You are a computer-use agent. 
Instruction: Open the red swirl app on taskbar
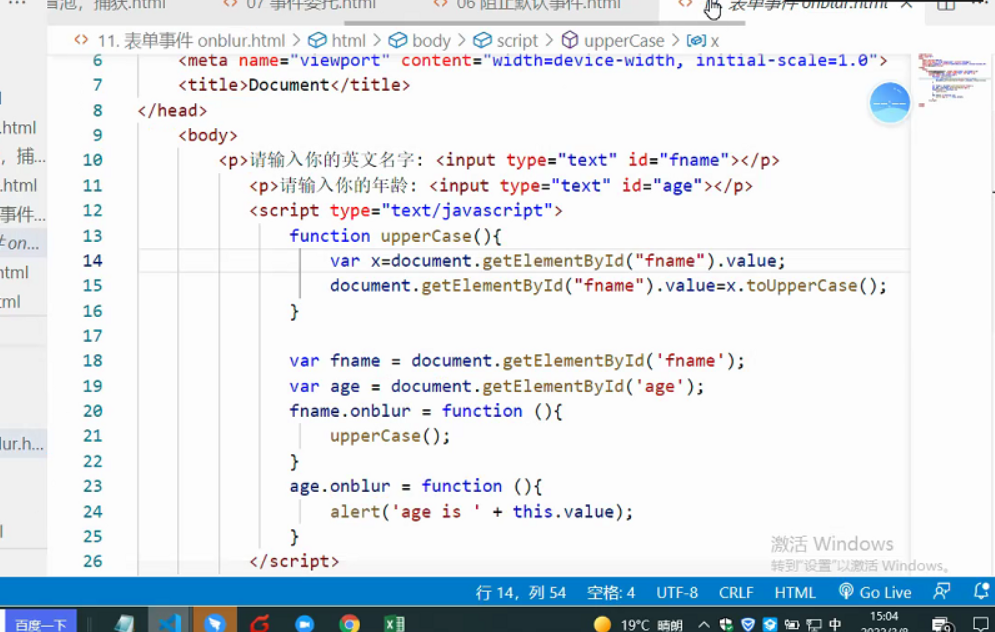(x=260, y=624)
